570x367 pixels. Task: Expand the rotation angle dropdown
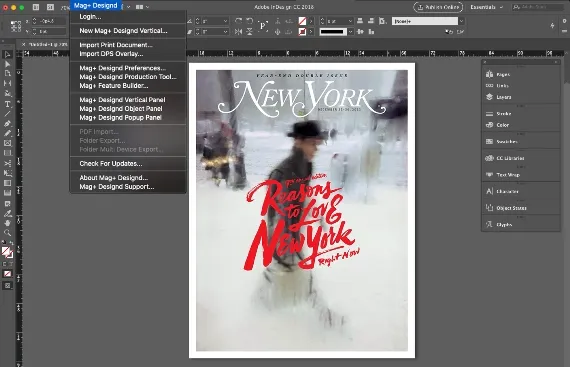(225, 21)
